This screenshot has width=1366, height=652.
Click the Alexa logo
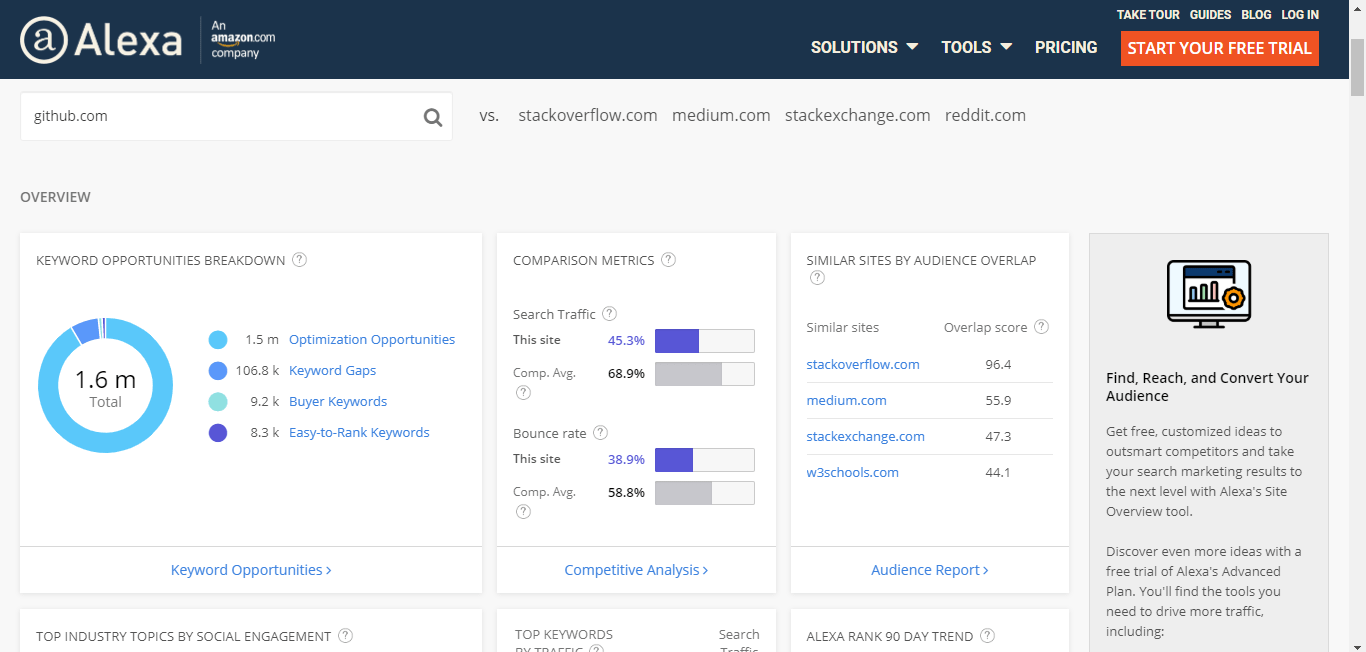(101, 41)
